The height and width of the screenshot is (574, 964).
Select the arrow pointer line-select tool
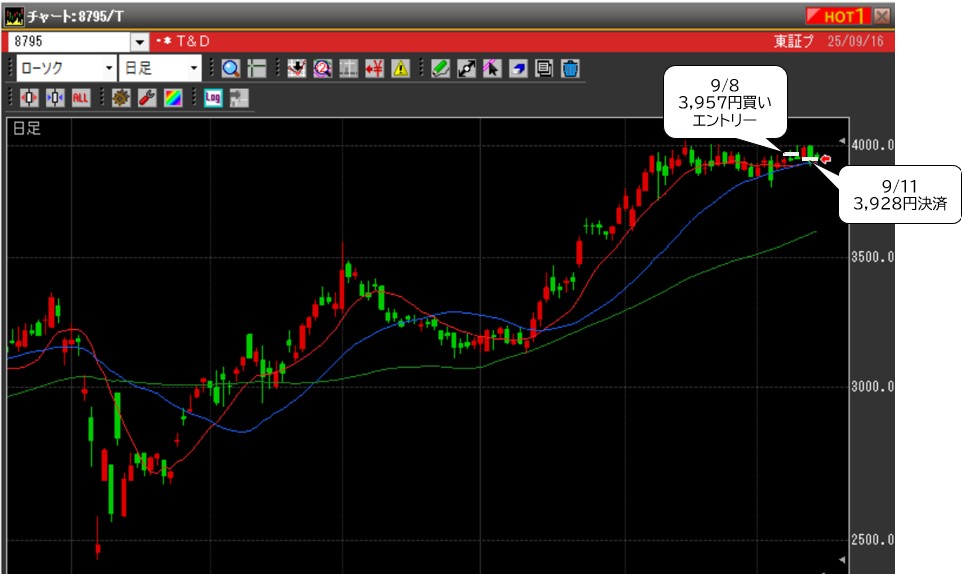point(492,68)
